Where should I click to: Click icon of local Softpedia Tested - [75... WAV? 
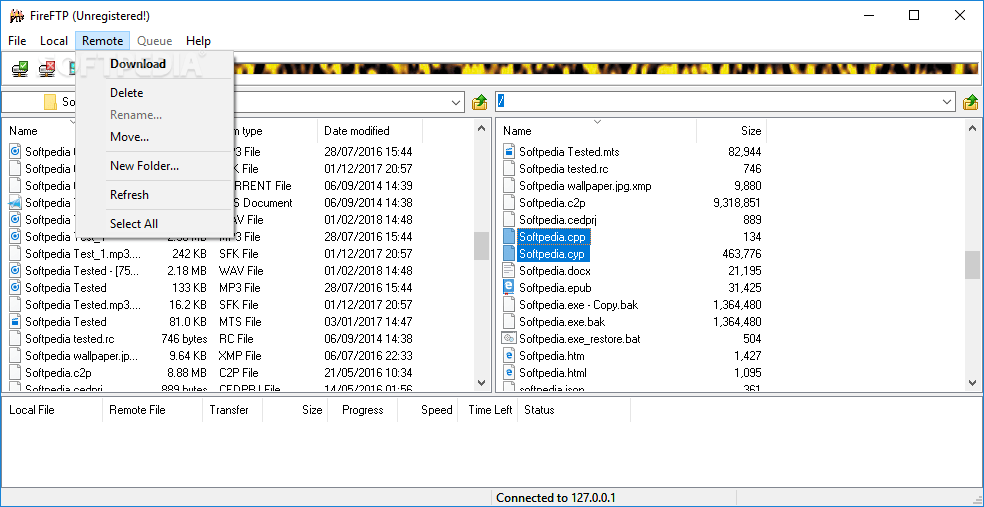click(x=16, y=271)
